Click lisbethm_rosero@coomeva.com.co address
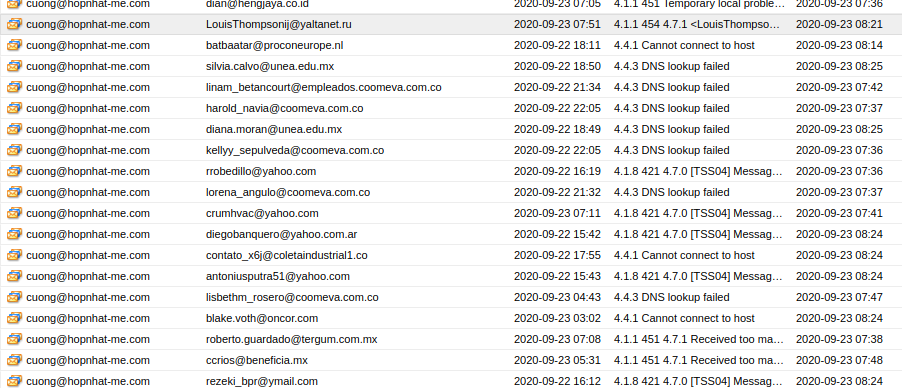The width and height of the screenshot is (902, 388). 292,298
